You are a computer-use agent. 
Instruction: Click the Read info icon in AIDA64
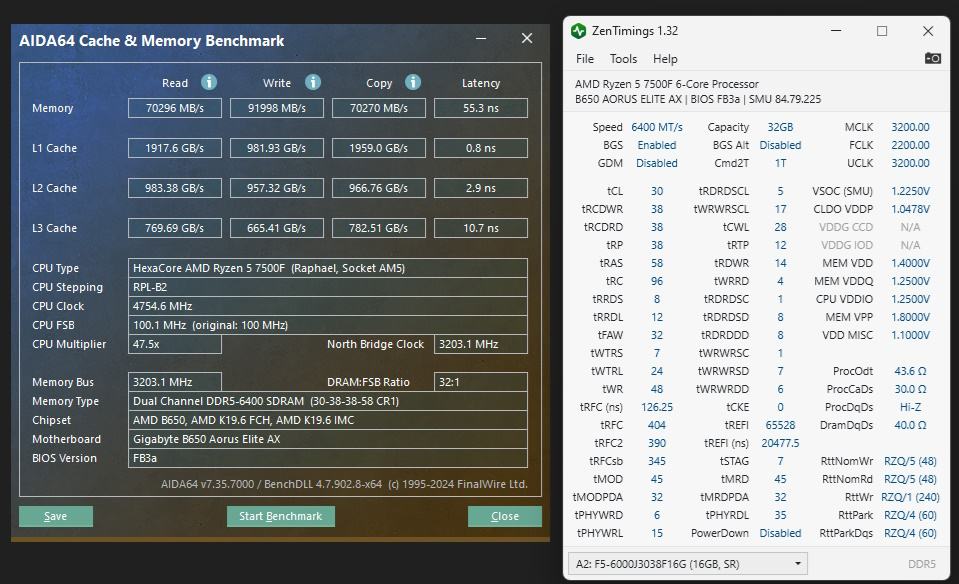pos(209,82)
